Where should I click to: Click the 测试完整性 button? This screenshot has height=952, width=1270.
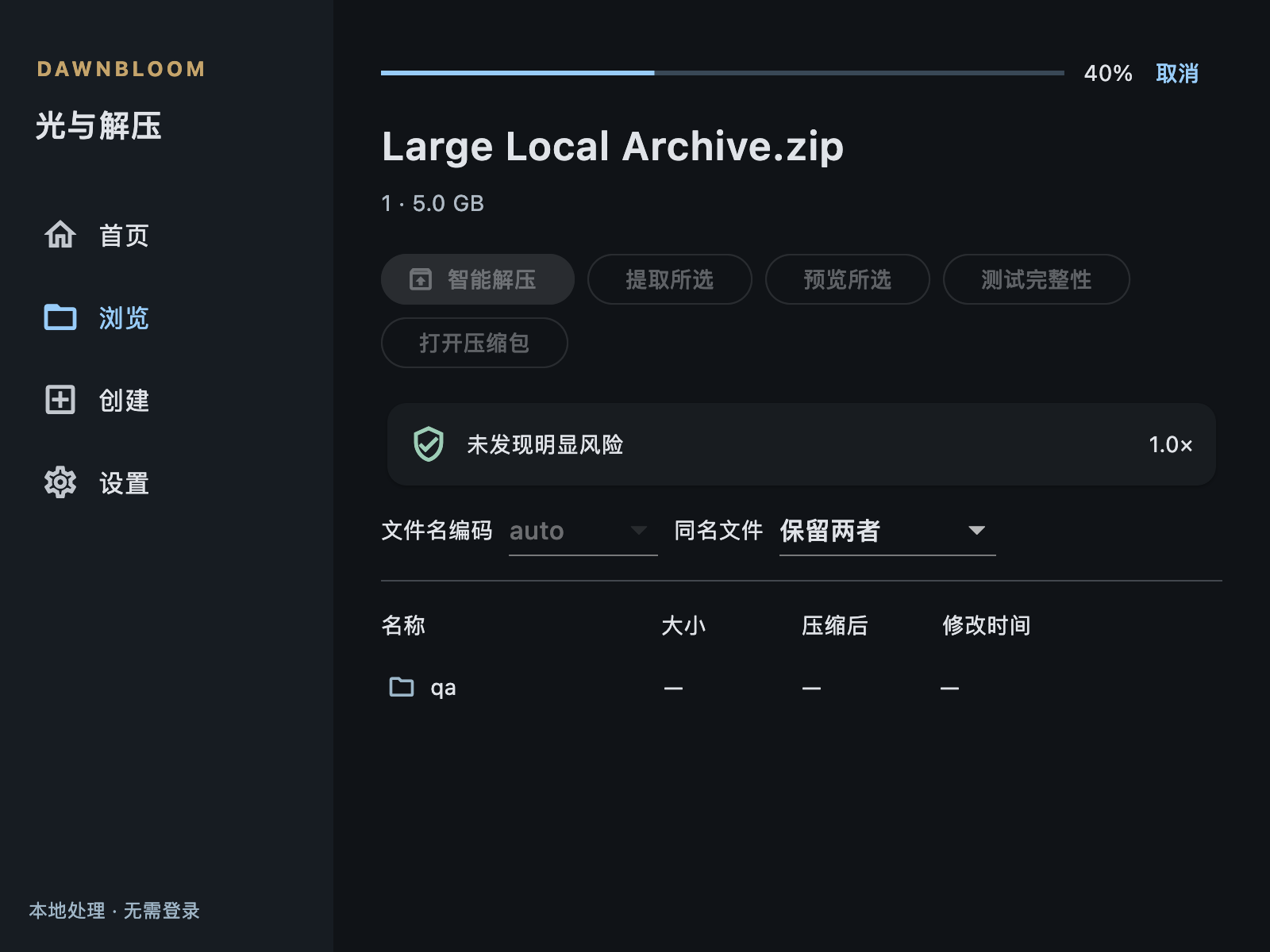click(1037, 279)
